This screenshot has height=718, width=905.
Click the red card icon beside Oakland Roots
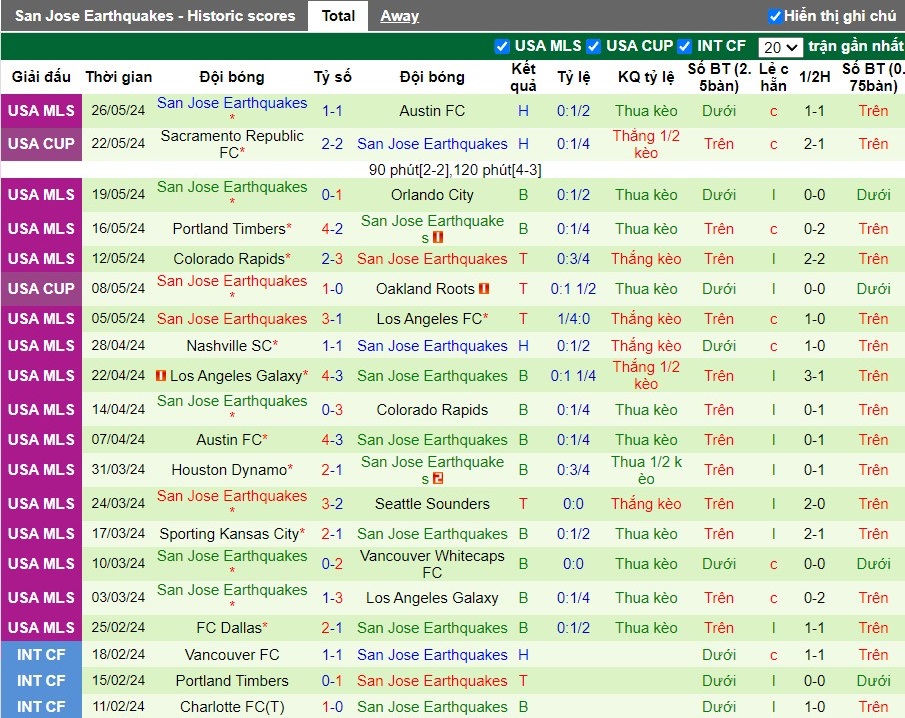click(484, 288)
